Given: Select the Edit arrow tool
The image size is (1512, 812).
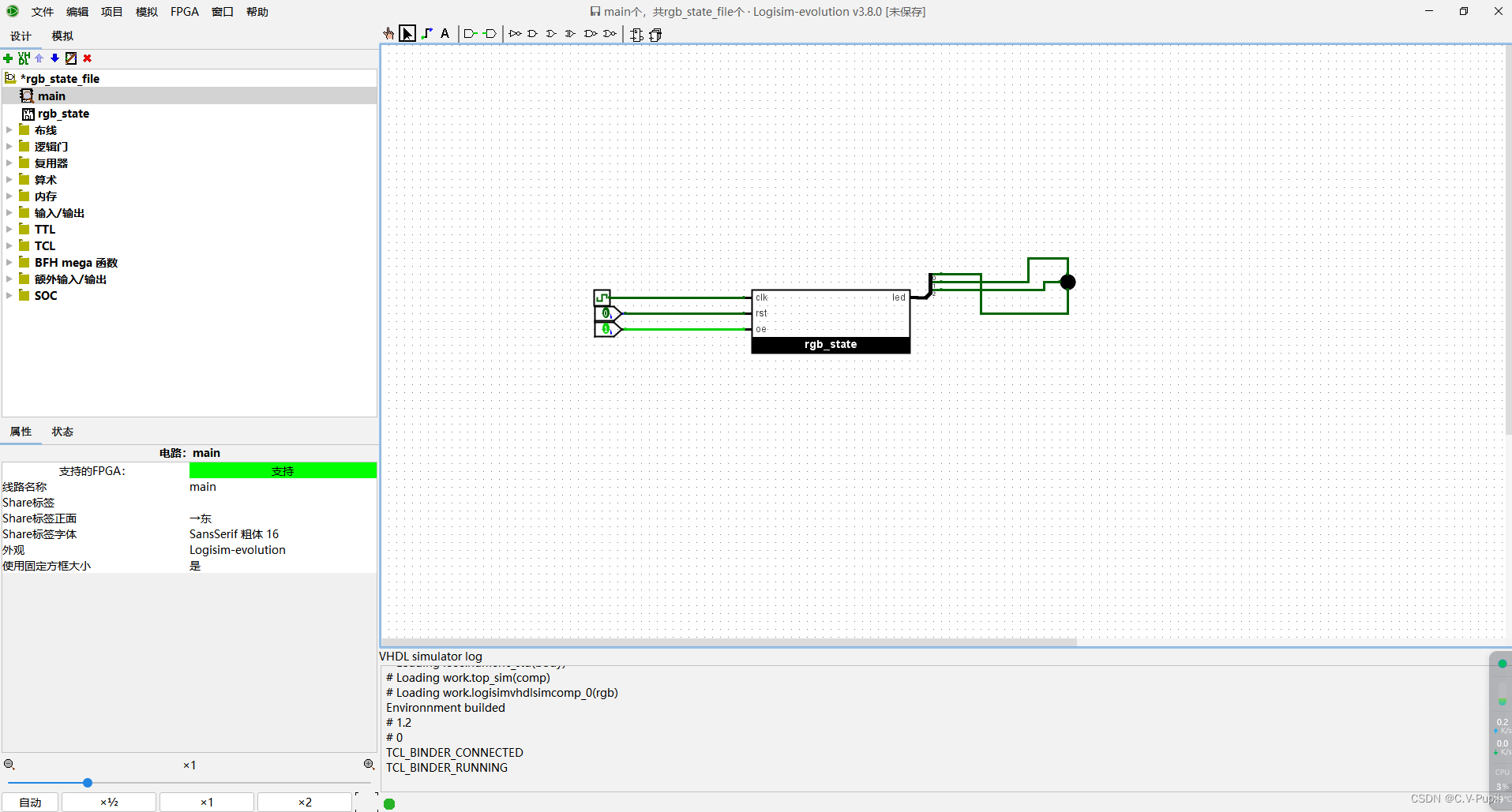Looking at the screenshot, I should pos(407,34).
